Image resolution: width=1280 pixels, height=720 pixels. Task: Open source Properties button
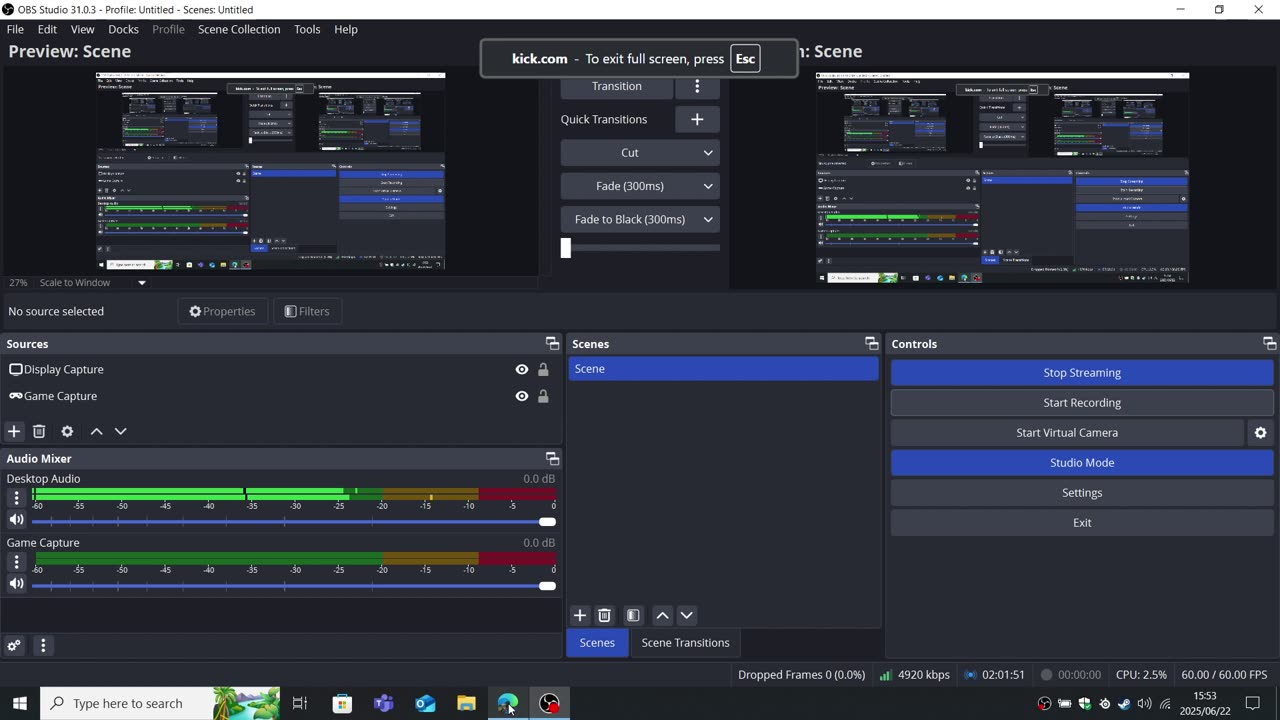(x=222, y=311)
